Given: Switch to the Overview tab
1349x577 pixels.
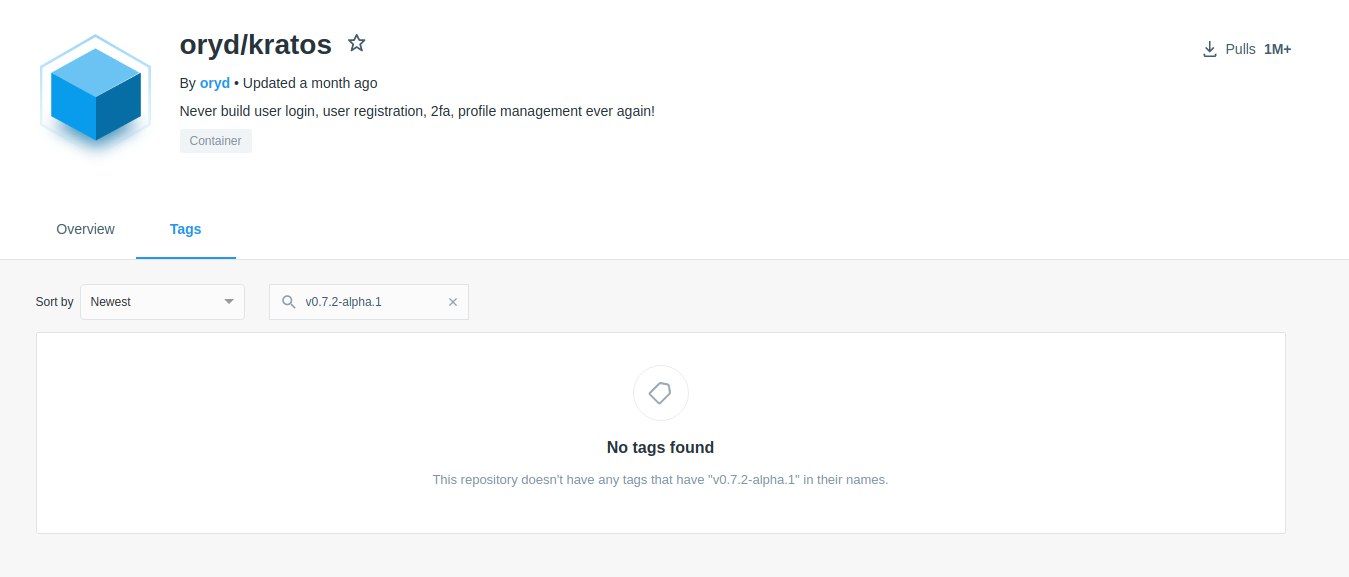Looking at the screenshot, I should coord(85,229).
